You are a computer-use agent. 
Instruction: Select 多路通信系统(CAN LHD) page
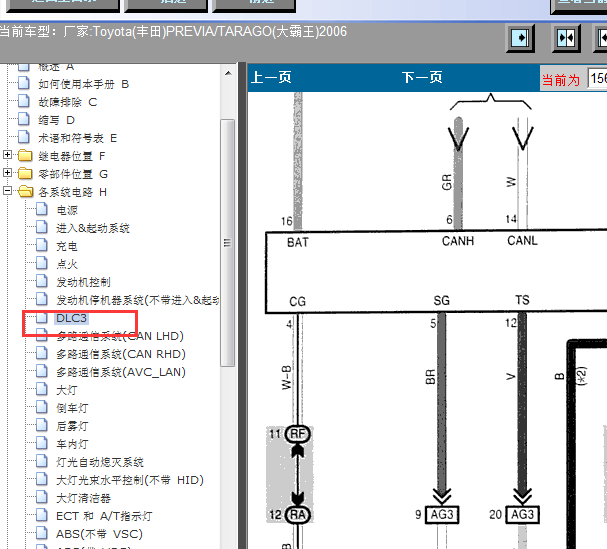[120, 336]
